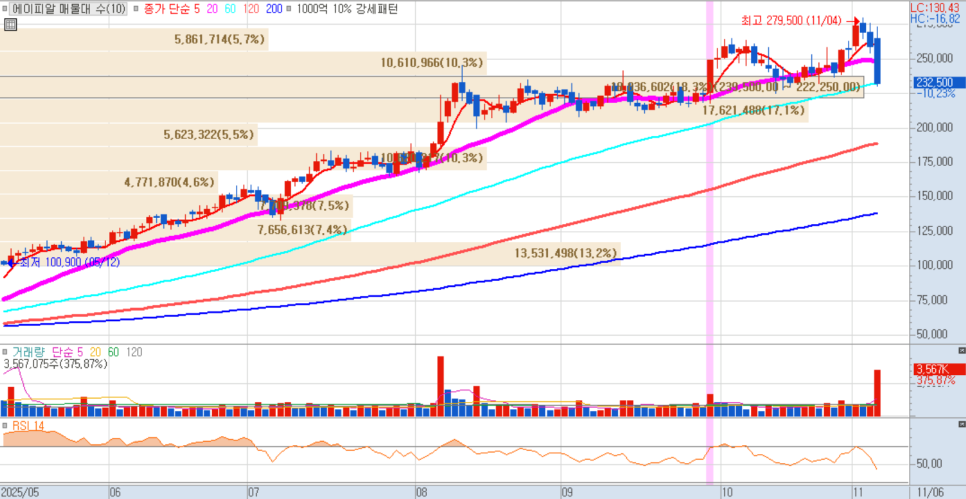Select the 1000억 10% 강세패턴 indicator label
966x499 pixels.
click(x=347, y=9)
